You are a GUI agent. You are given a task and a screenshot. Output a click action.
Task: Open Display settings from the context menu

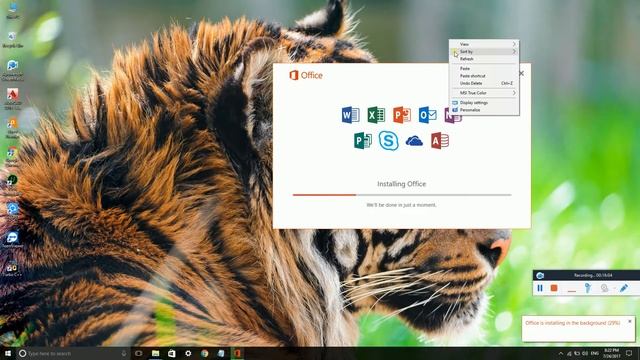click(484, 103)
